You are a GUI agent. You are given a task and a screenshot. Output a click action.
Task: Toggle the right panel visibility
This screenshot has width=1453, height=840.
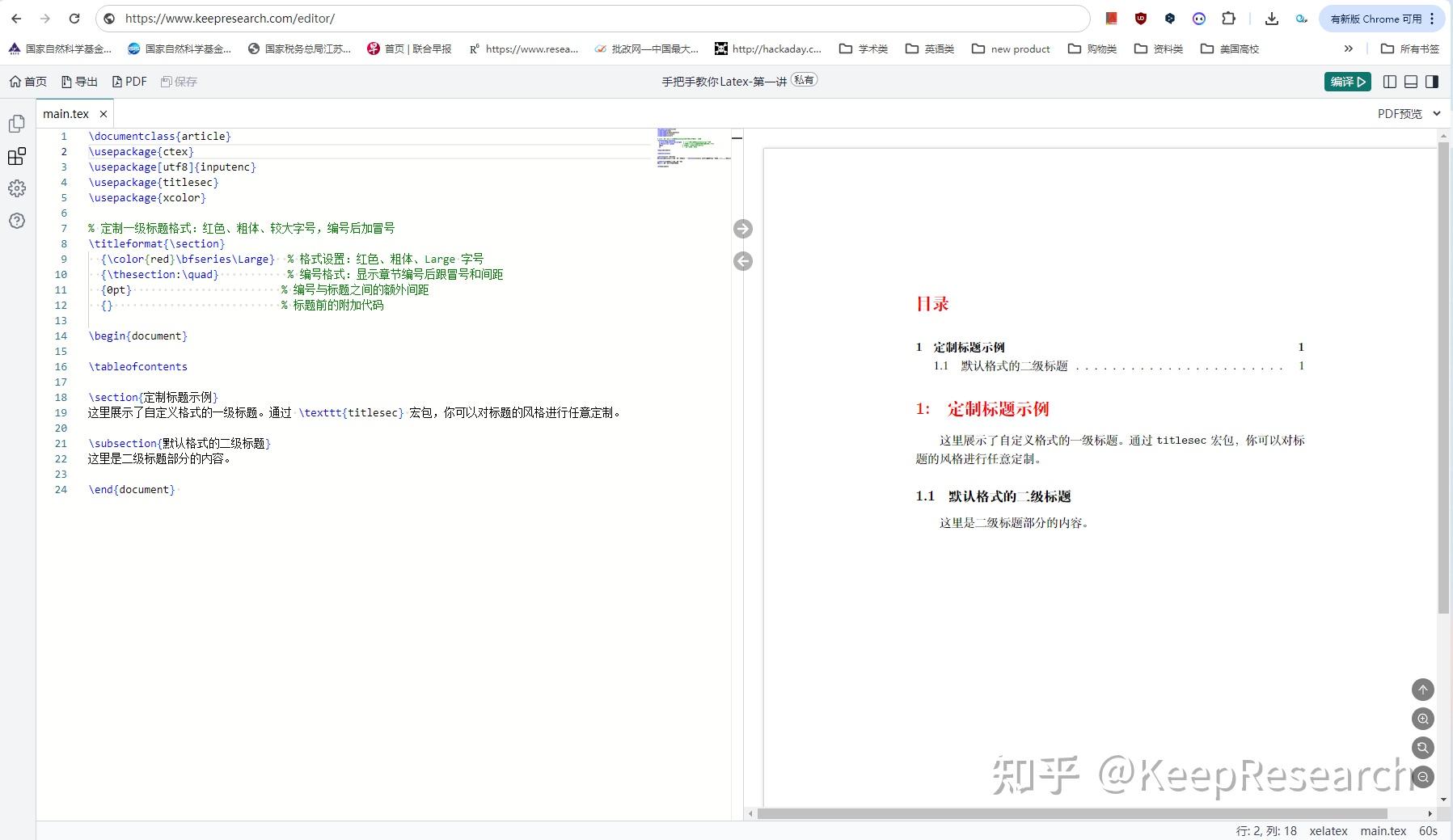pyautogui.click(x=1431, y=81)
